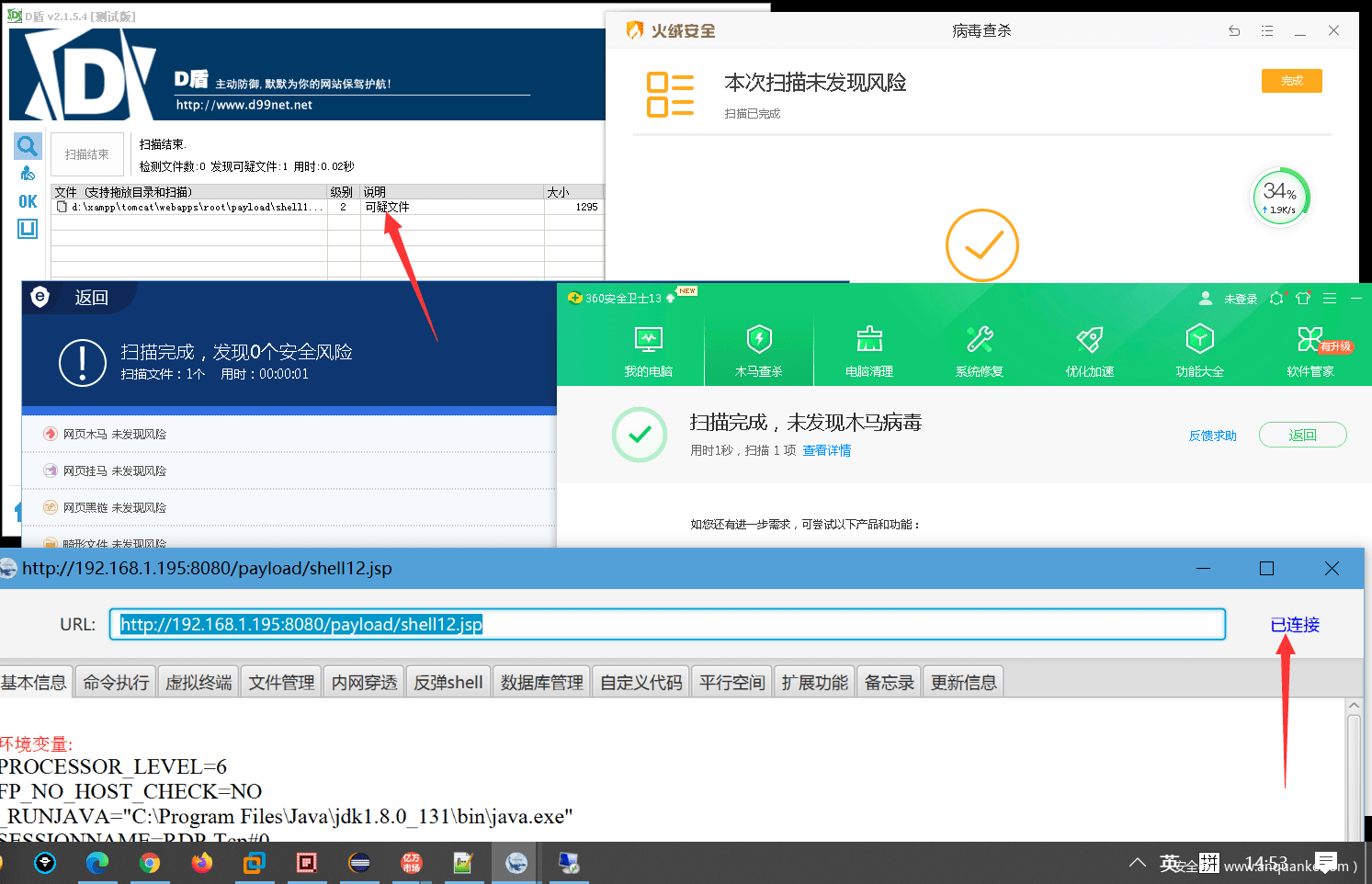Switch to the 虚拟终端 tab
The width and height of the screenshot is (1372, 884).
[198, 682]
